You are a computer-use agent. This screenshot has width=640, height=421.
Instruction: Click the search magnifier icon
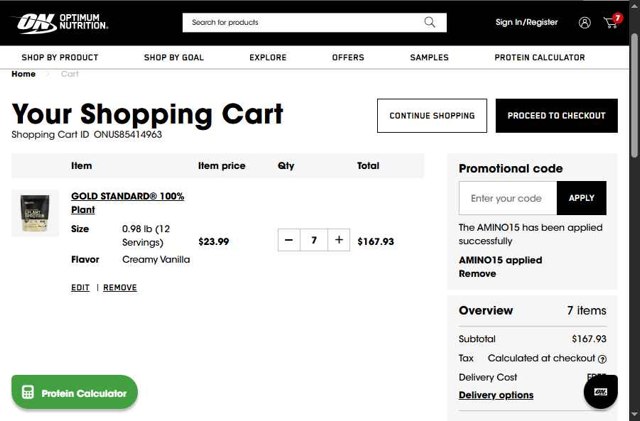tap(430, 22)
